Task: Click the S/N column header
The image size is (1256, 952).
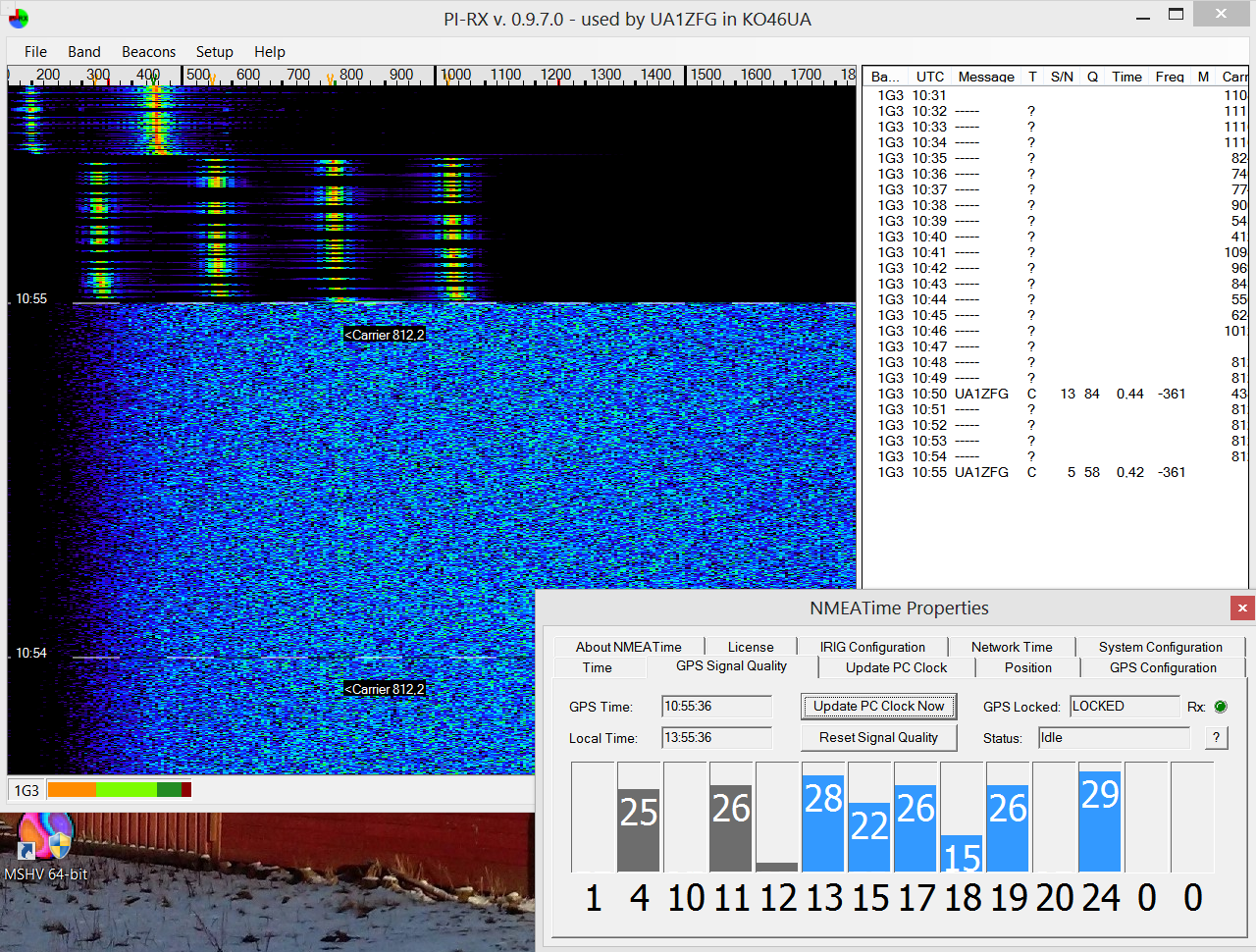Action: [1061, 77]
